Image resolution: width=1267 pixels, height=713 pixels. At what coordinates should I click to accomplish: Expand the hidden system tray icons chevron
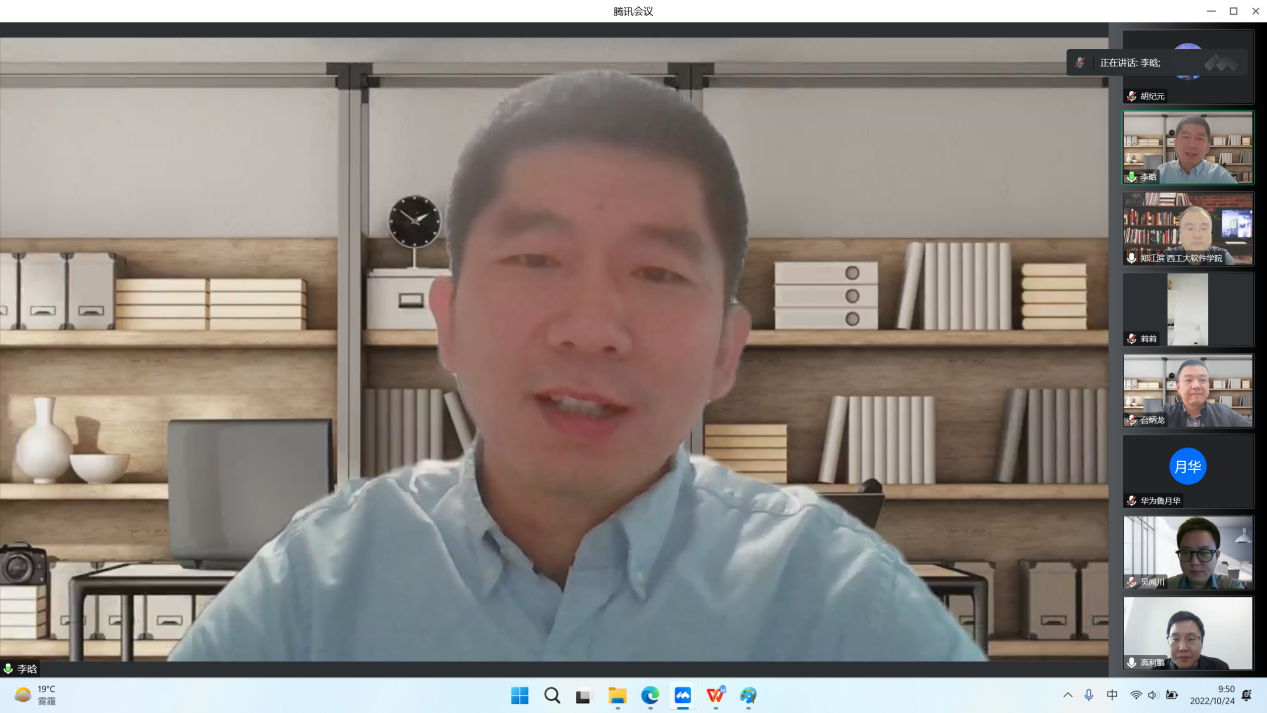pos(1068,695)
